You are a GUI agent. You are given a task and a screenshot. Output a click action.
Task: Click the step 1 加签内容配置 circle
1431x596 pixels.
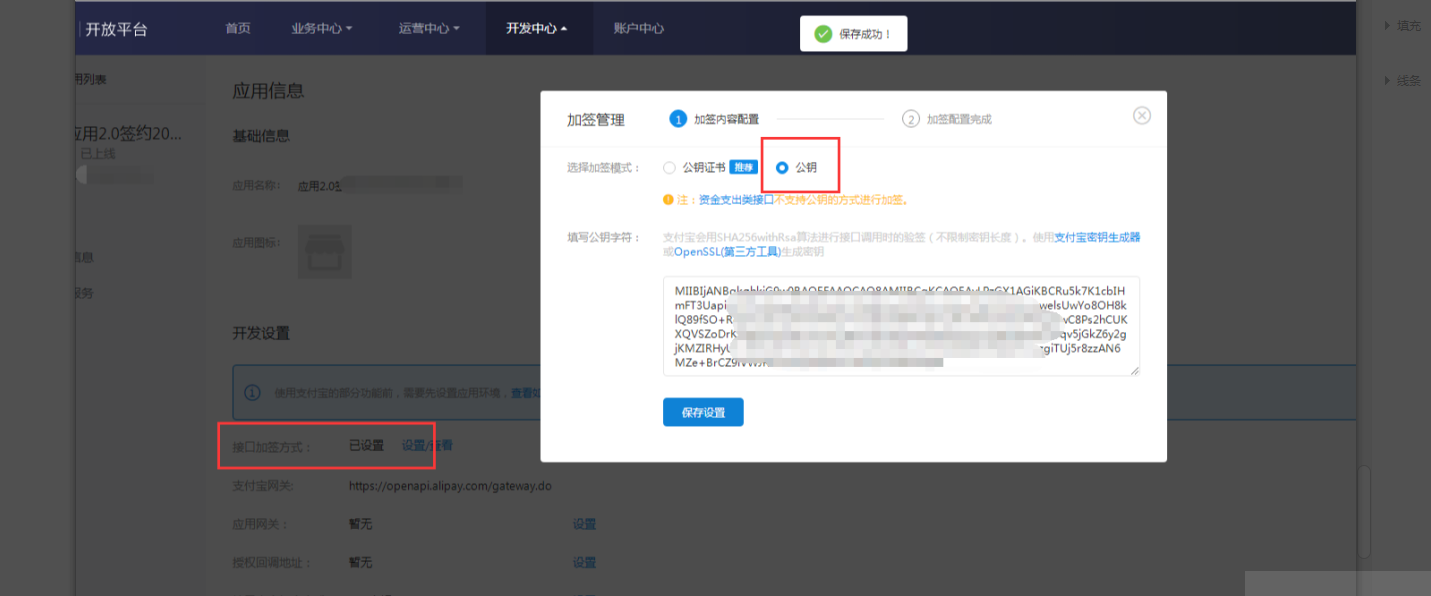(x=678, y=119)
